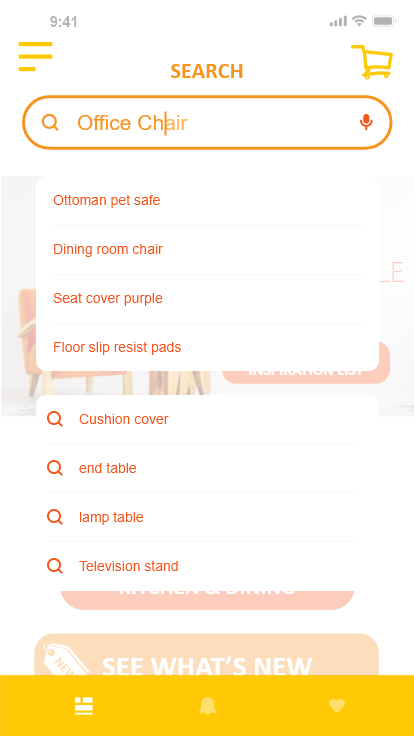The height and width of the screenshot is (736, 414).
Task: Select the Dining room chair suggestion
Action: pos(207,249)
